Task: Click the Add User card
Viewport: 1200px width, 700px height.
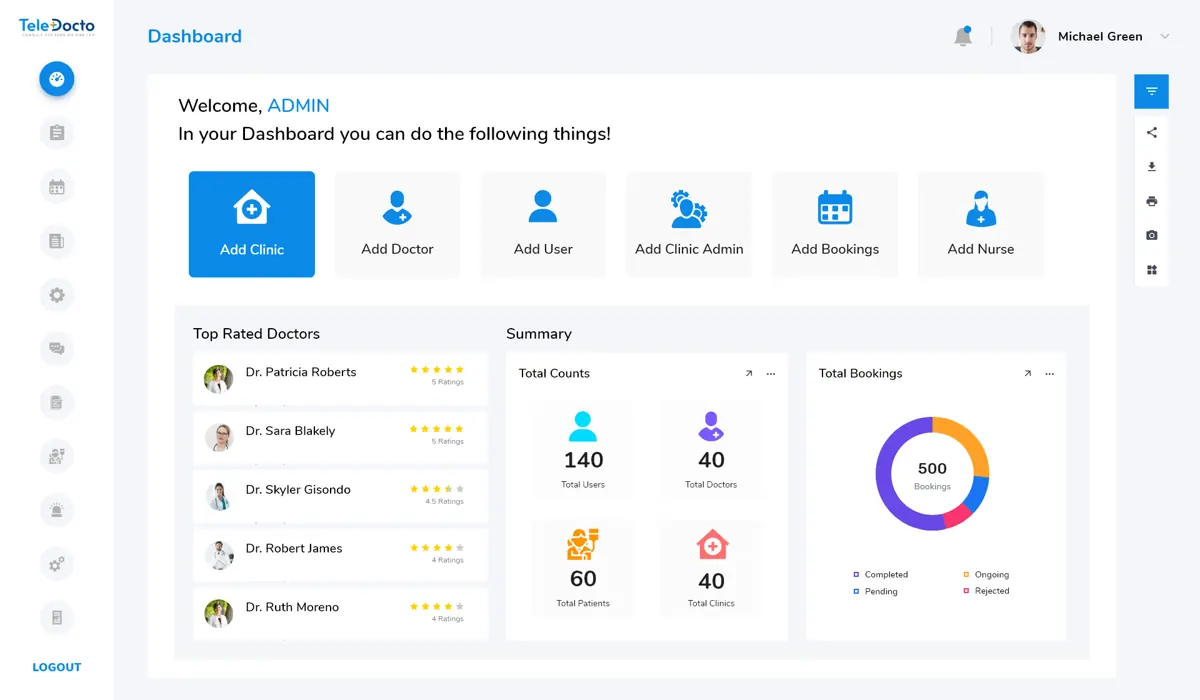Action: [543, 224]
